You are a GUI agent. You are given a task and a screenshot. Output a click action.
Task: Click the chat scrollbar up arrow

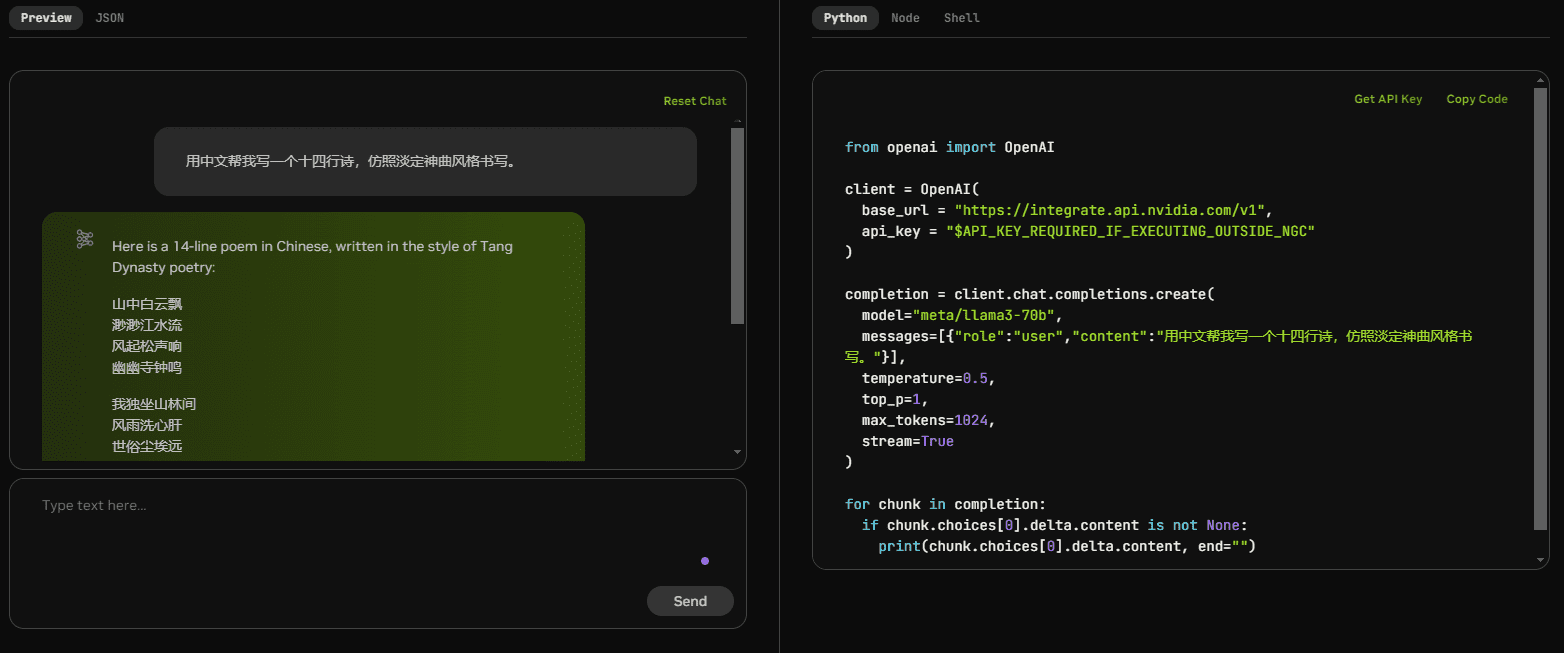pos(738,122)
